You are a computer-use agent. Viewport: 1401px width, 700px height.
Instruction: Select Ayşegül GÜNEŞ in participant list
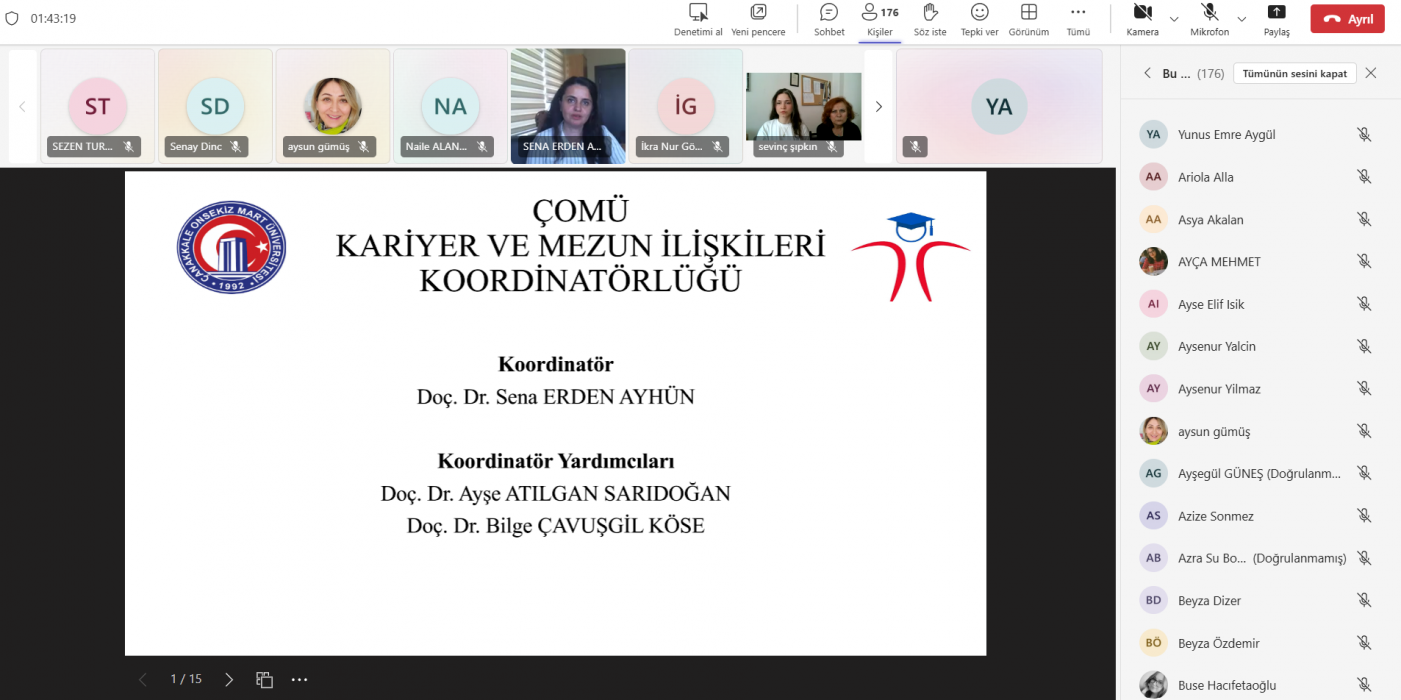(x=1259, y=474)
